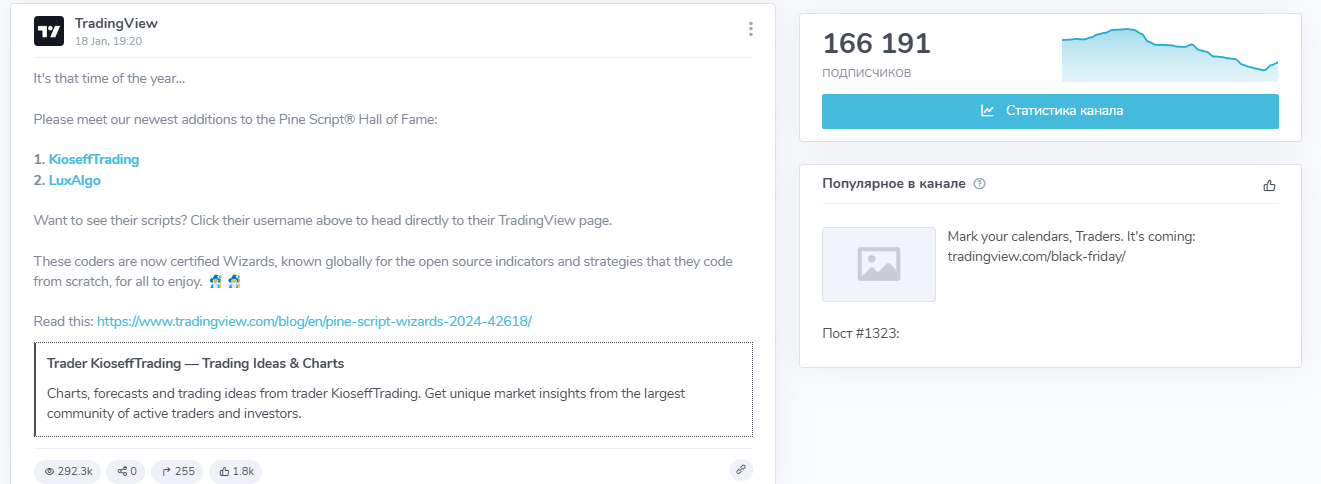Click the likes badge showing 1.8k

pyautogui.click(x=236, y=471)
